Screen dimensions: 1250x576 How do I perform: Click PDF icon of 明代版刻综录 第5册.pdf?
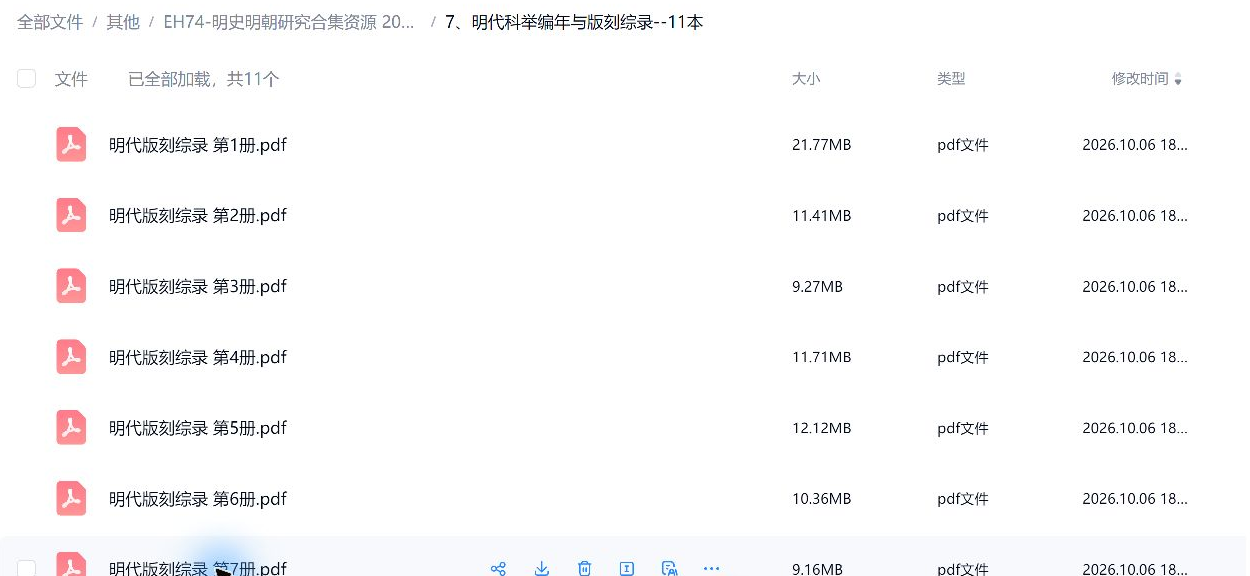pyautogui.click(x=71, y=428)
